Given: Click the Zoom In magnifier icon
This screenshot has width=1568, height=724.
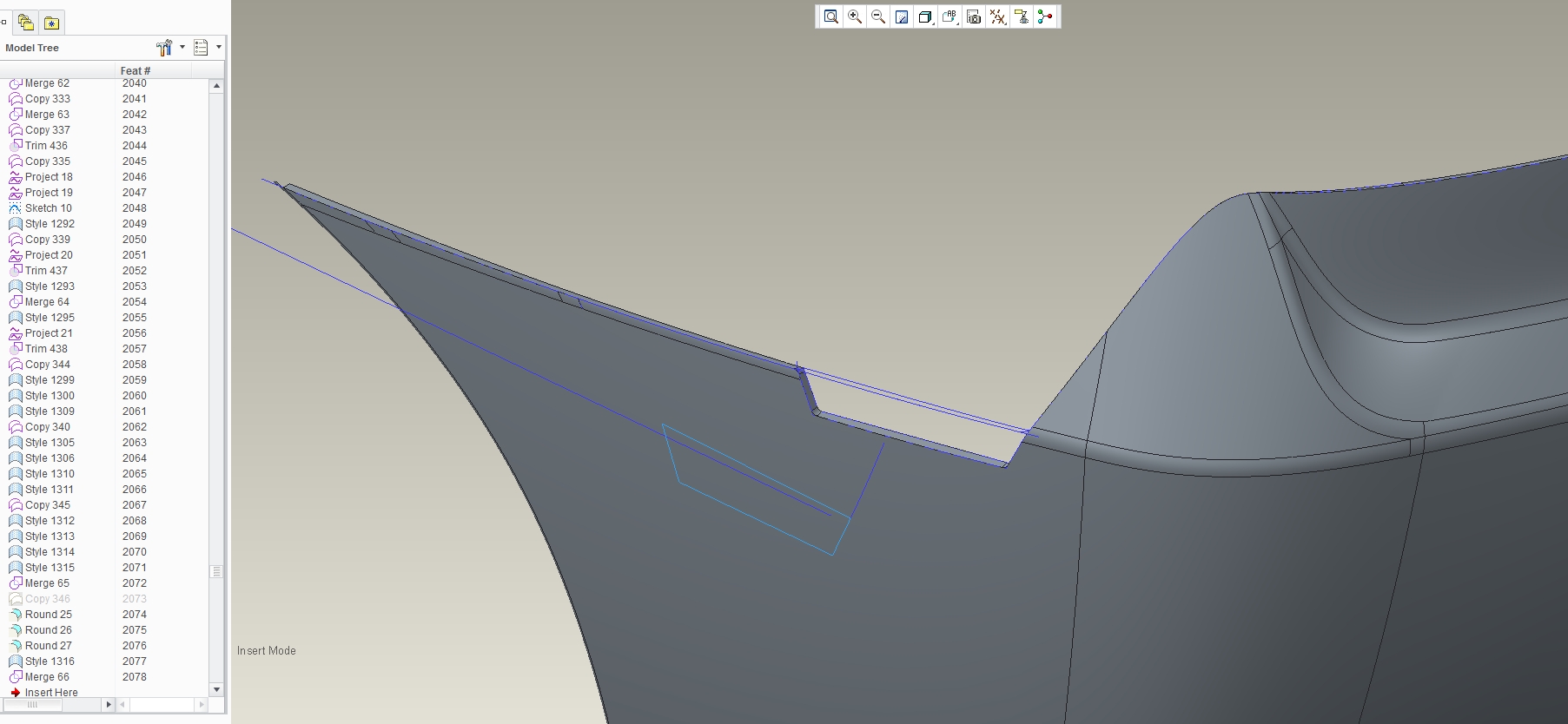Looking at the screenshot, I should click(855, 16).
